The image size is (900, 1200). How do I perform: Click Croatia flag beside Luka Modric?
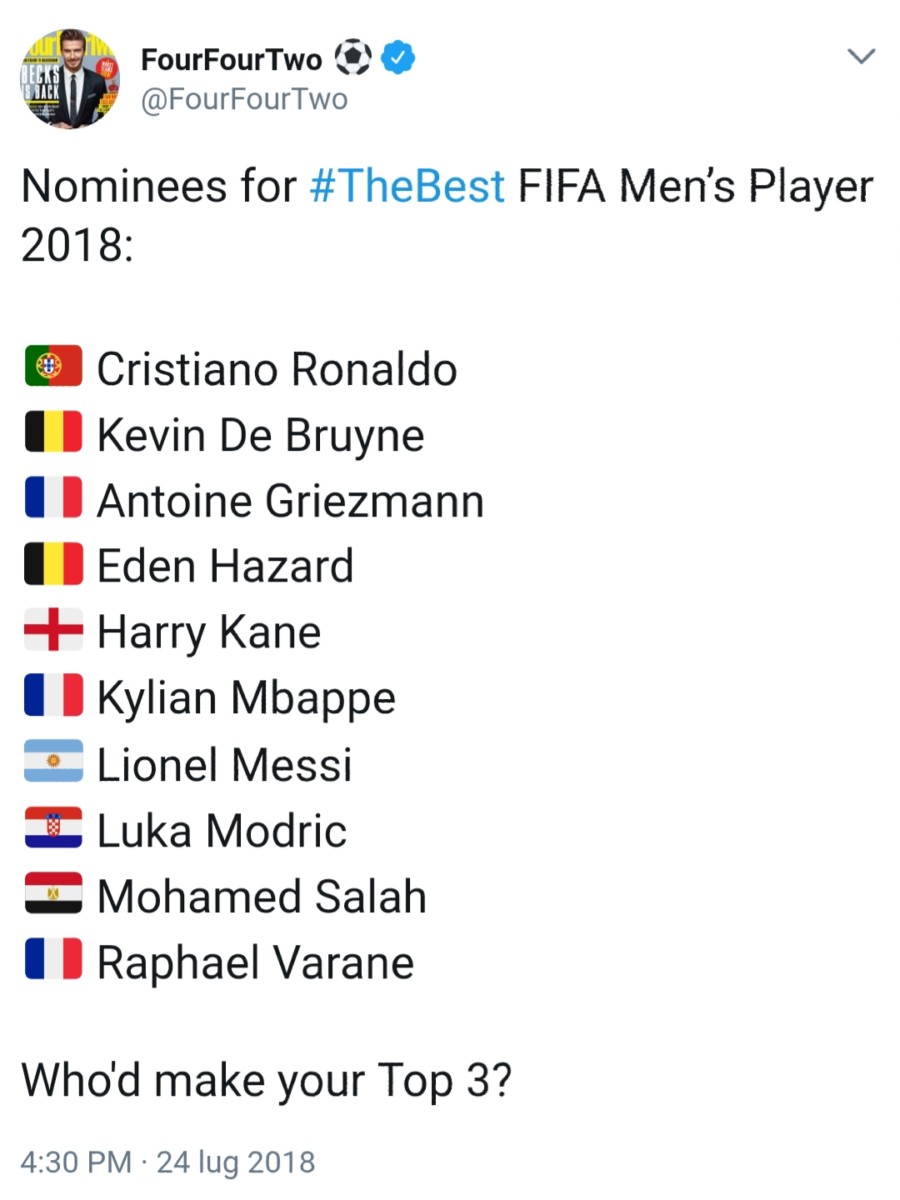[x=53, y=830]
